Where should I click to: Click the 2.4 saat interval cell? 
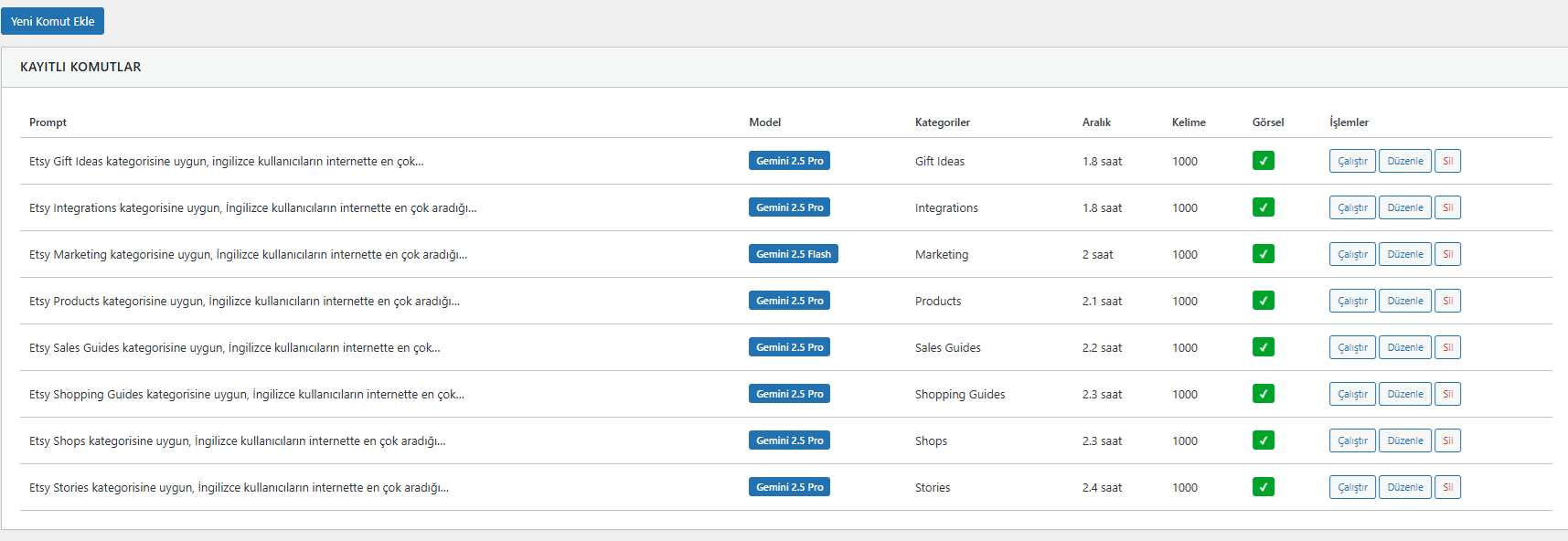[x=1102, y=488]
